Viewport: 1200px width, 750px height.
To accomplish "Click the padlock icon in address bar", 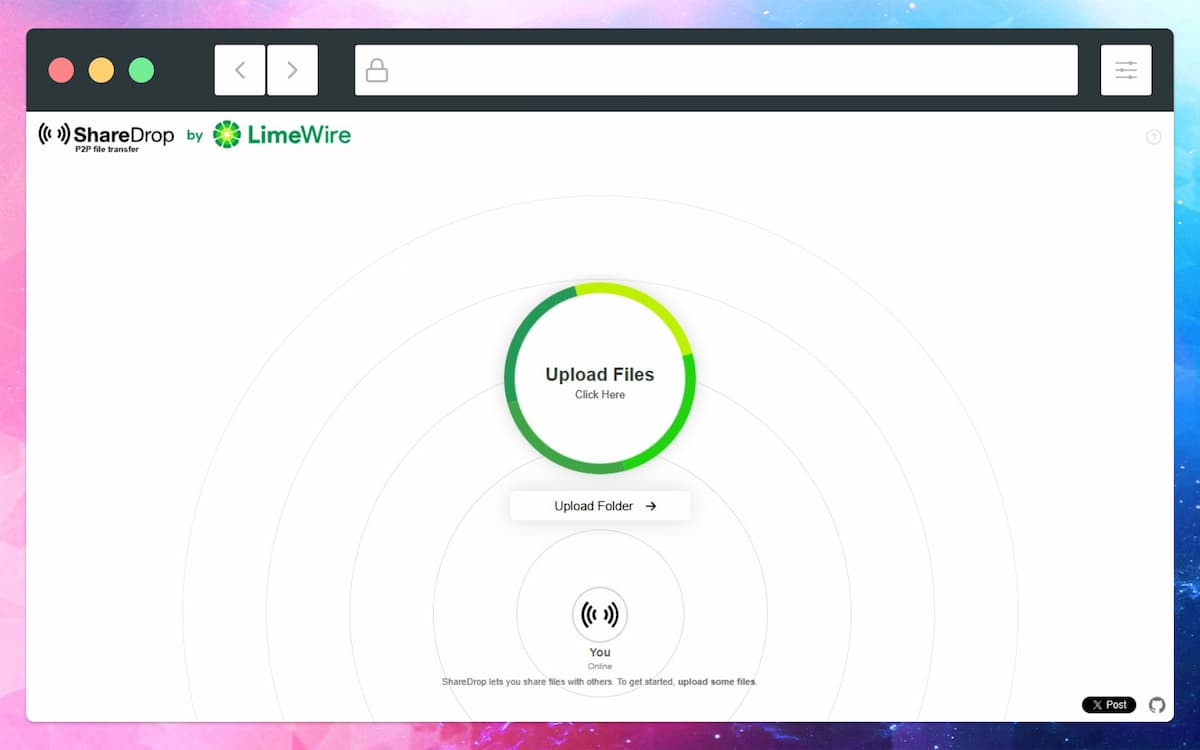I will [x=376, y=70].
